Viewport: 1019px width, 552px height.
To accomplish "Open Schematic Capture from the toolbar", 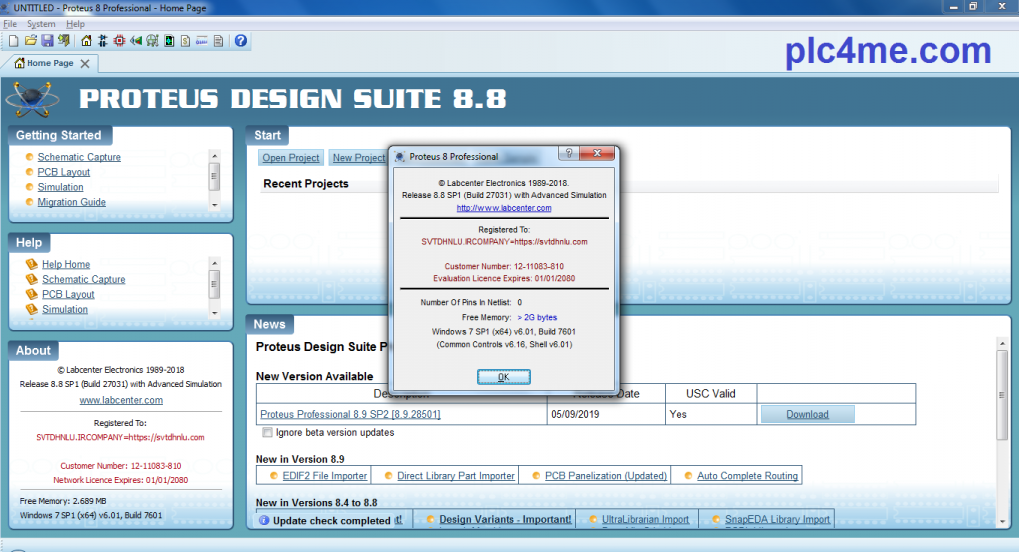I will point(103,41).
